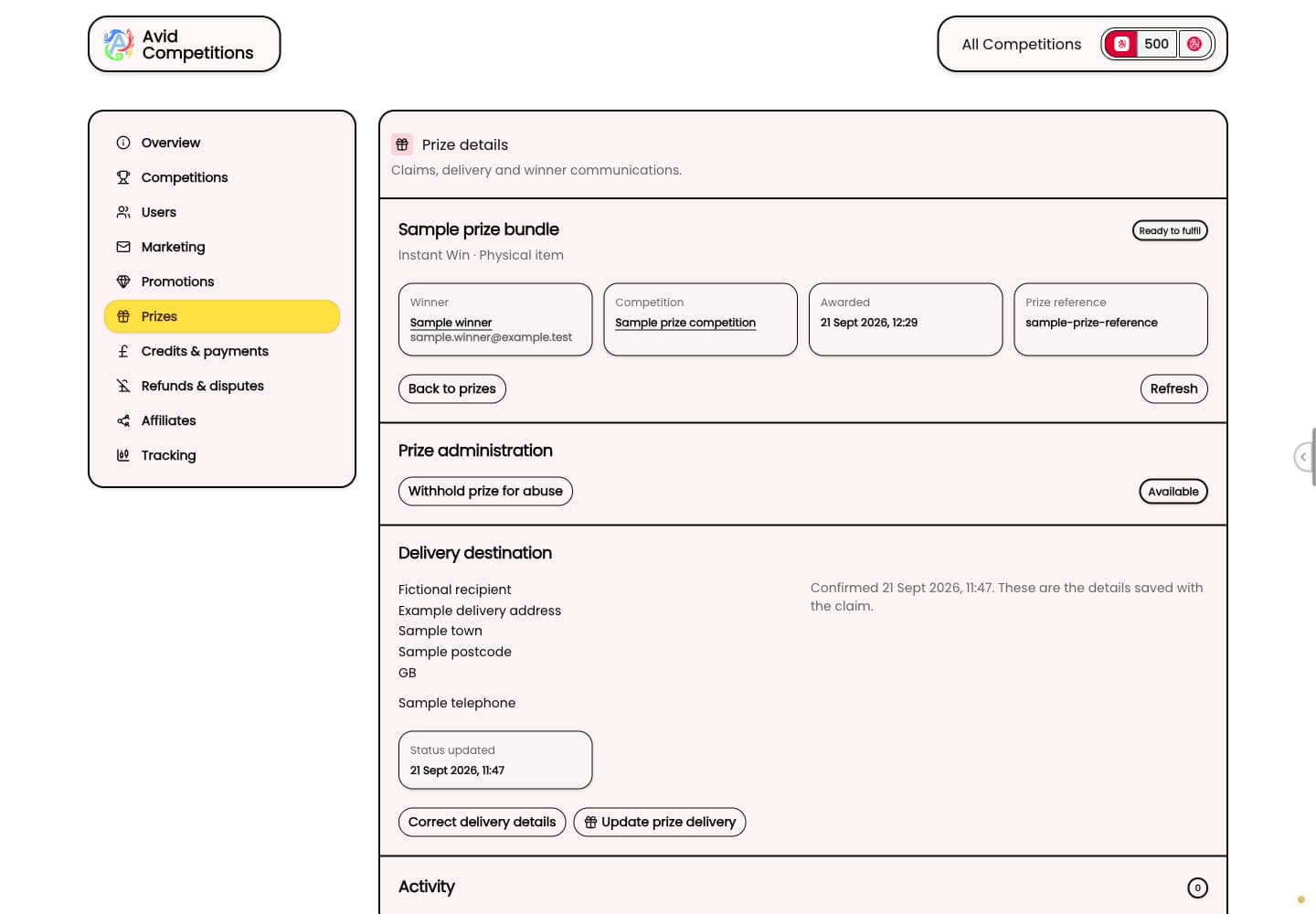Viewport: 1316px width, 914px height.
Task: Click the Avid Competitions logo
Action: point(184,44)
